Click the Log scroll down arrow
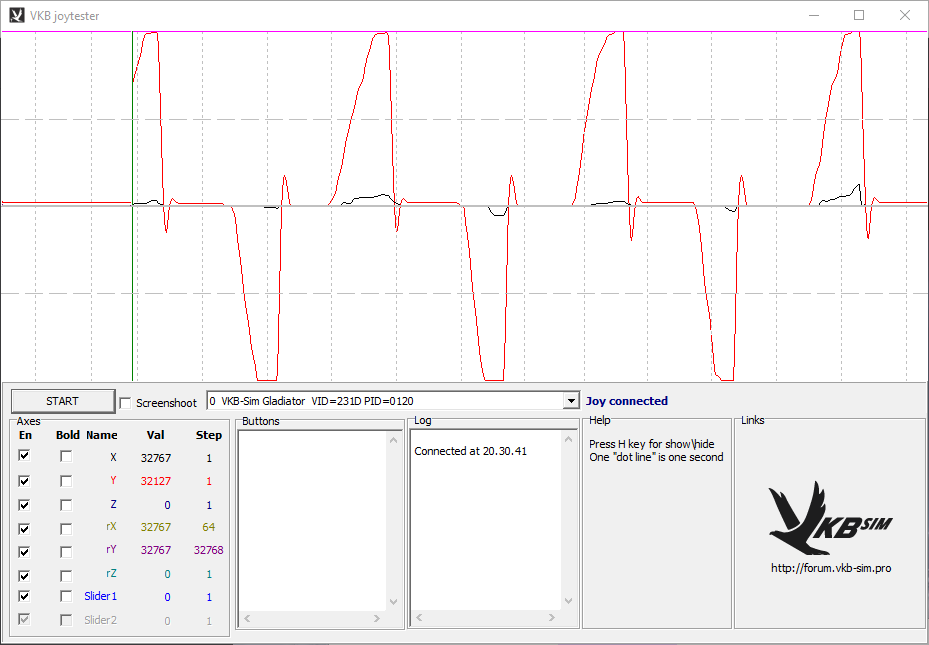The image size is (929, 645). (x=568, y=601)
